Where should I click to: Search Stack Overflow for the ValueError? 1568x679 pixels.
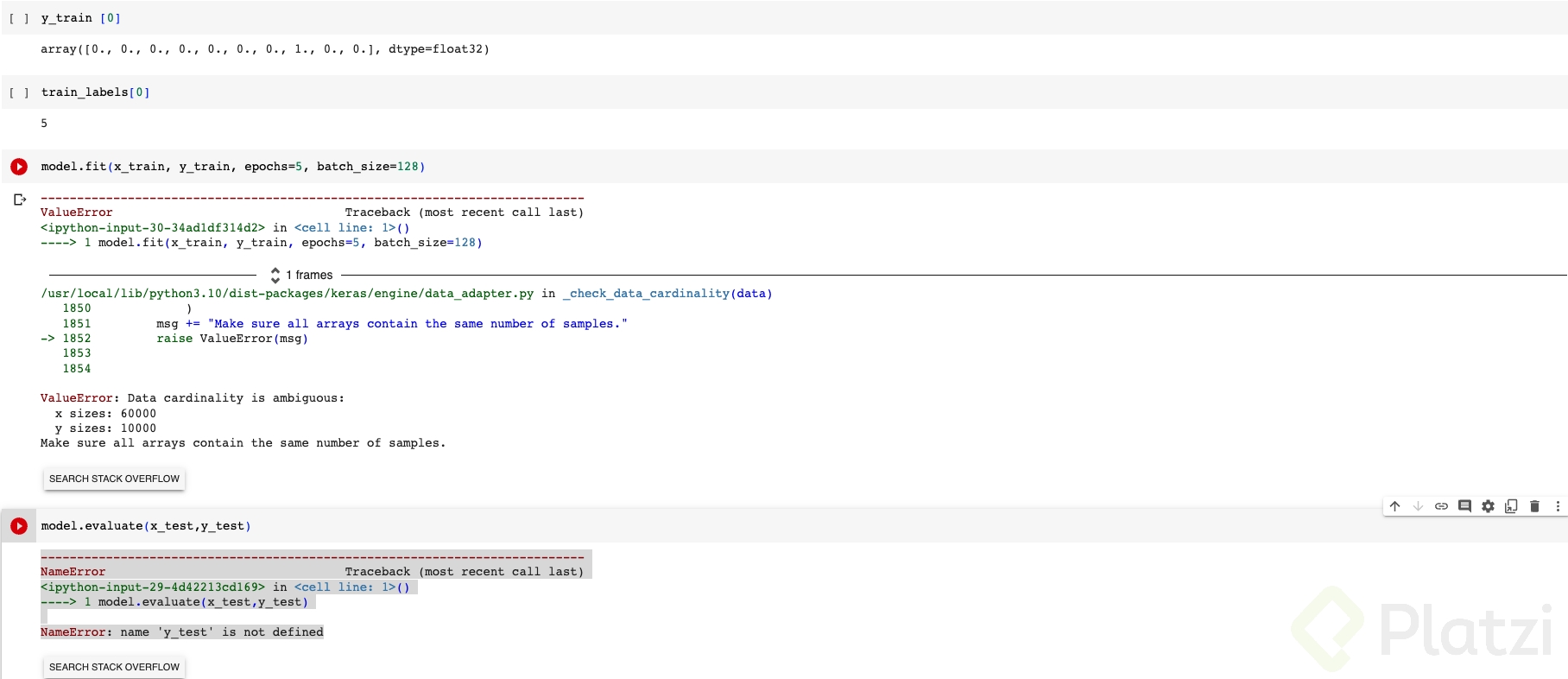[114, 479]
